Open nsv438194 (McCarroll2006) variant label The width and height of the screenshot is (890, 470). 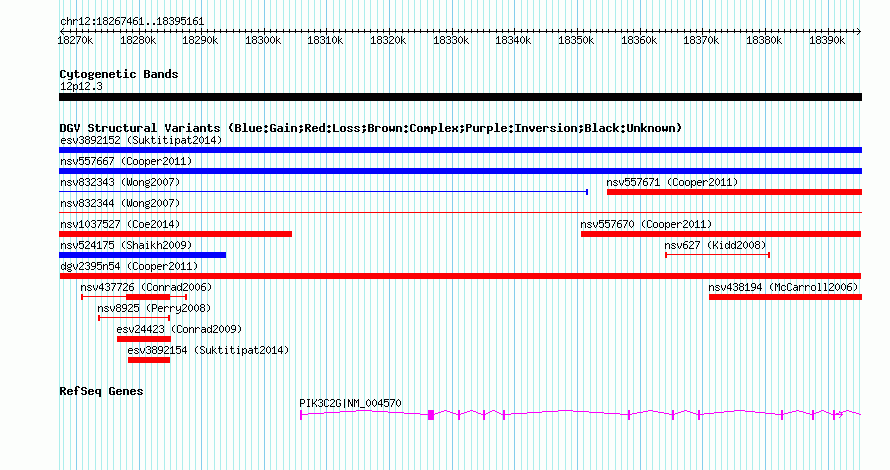tap(783, 287)
